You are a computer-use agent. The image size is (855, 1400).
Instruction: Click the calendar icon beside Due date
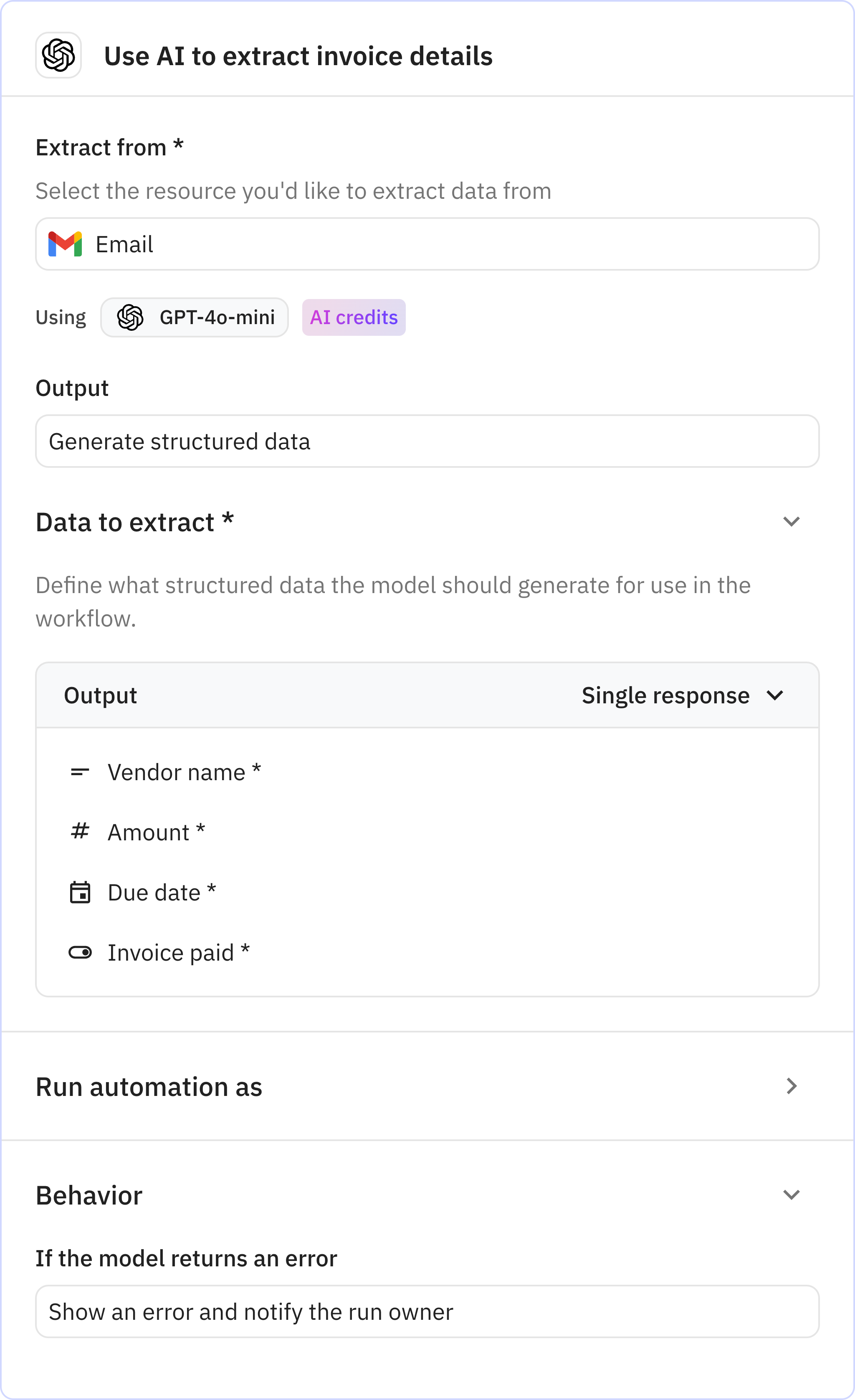pos(80,892)
